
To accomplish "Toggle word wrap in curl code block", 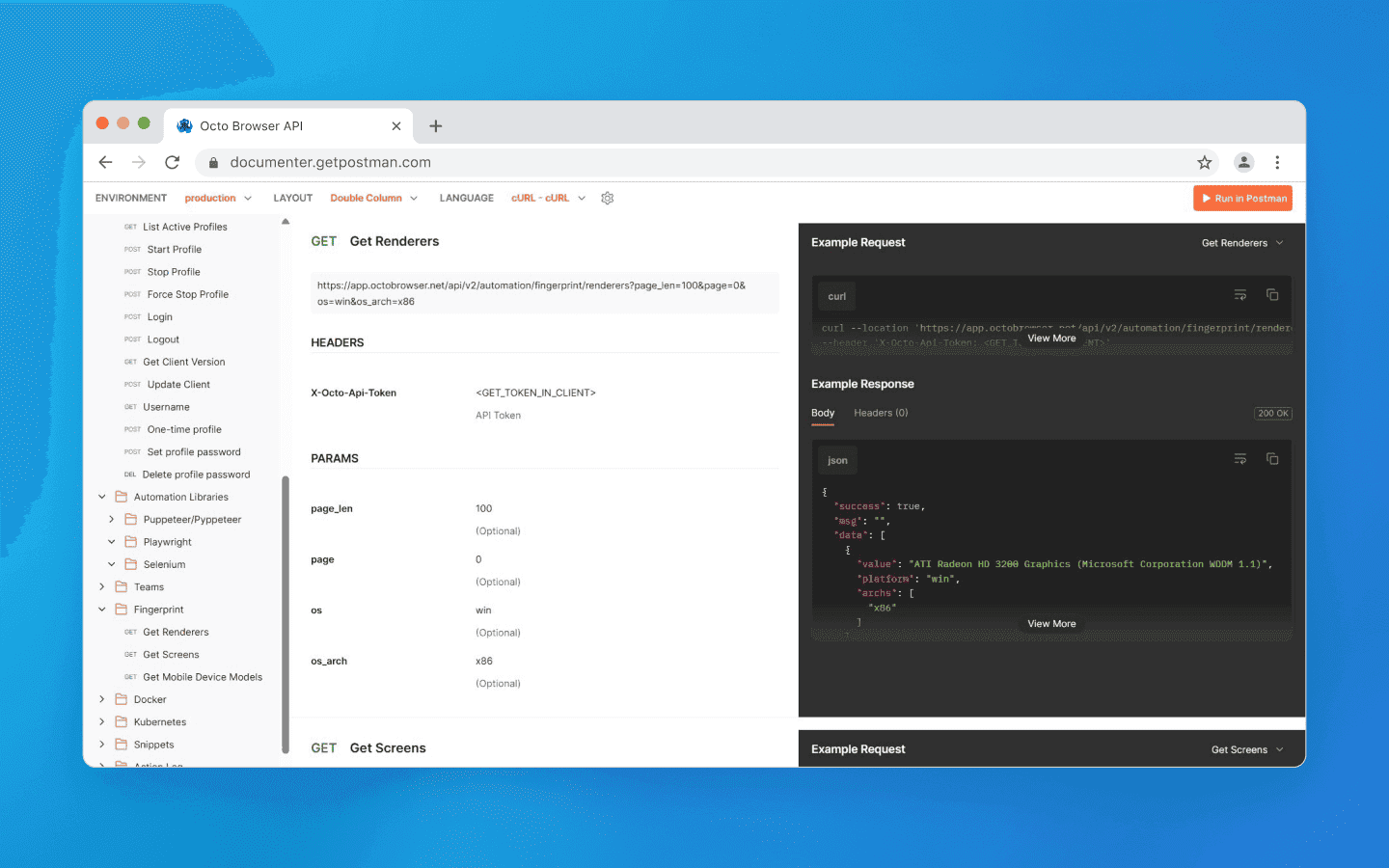I will (1240, 295).
